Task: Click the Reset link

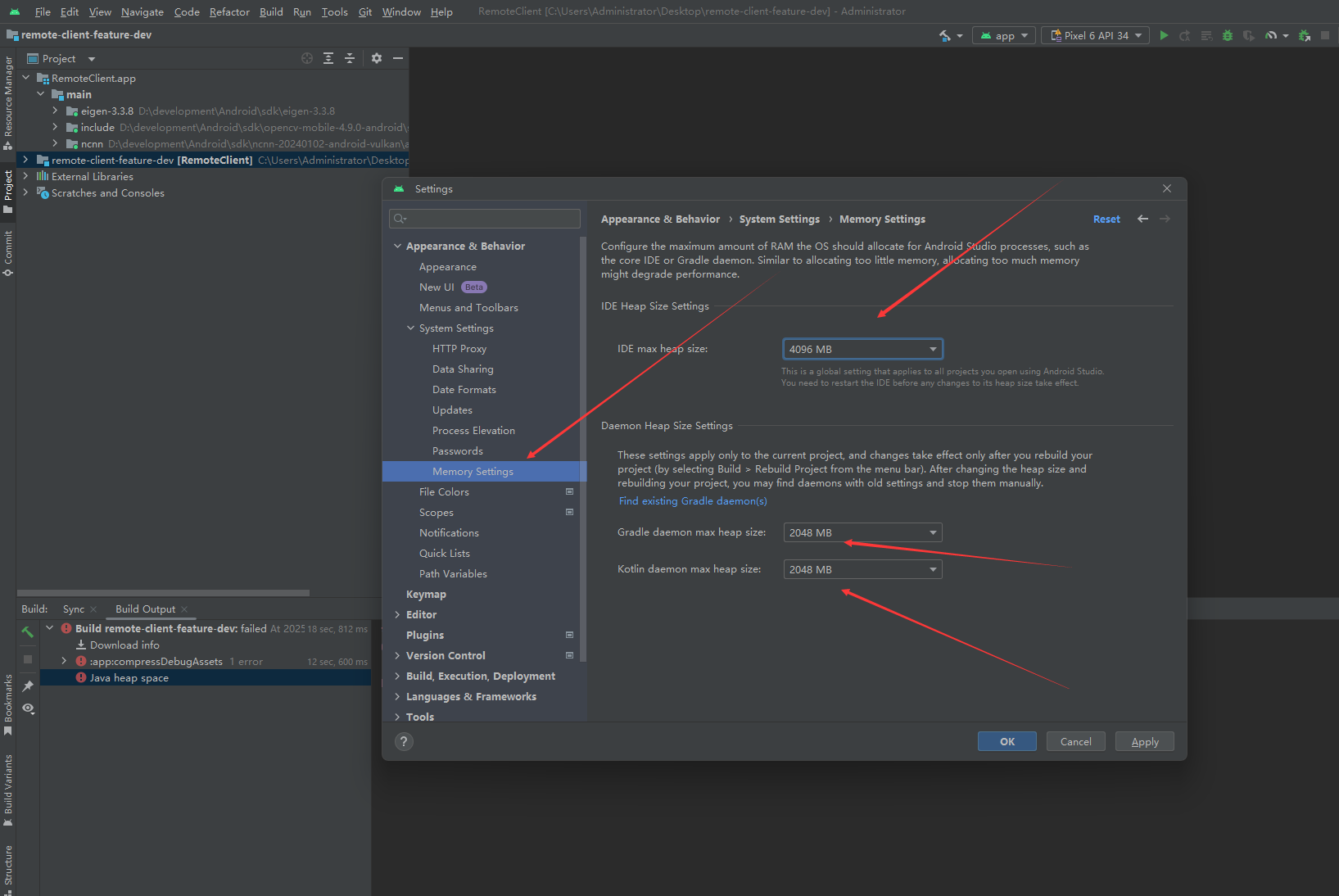Action: [1106, 219]
